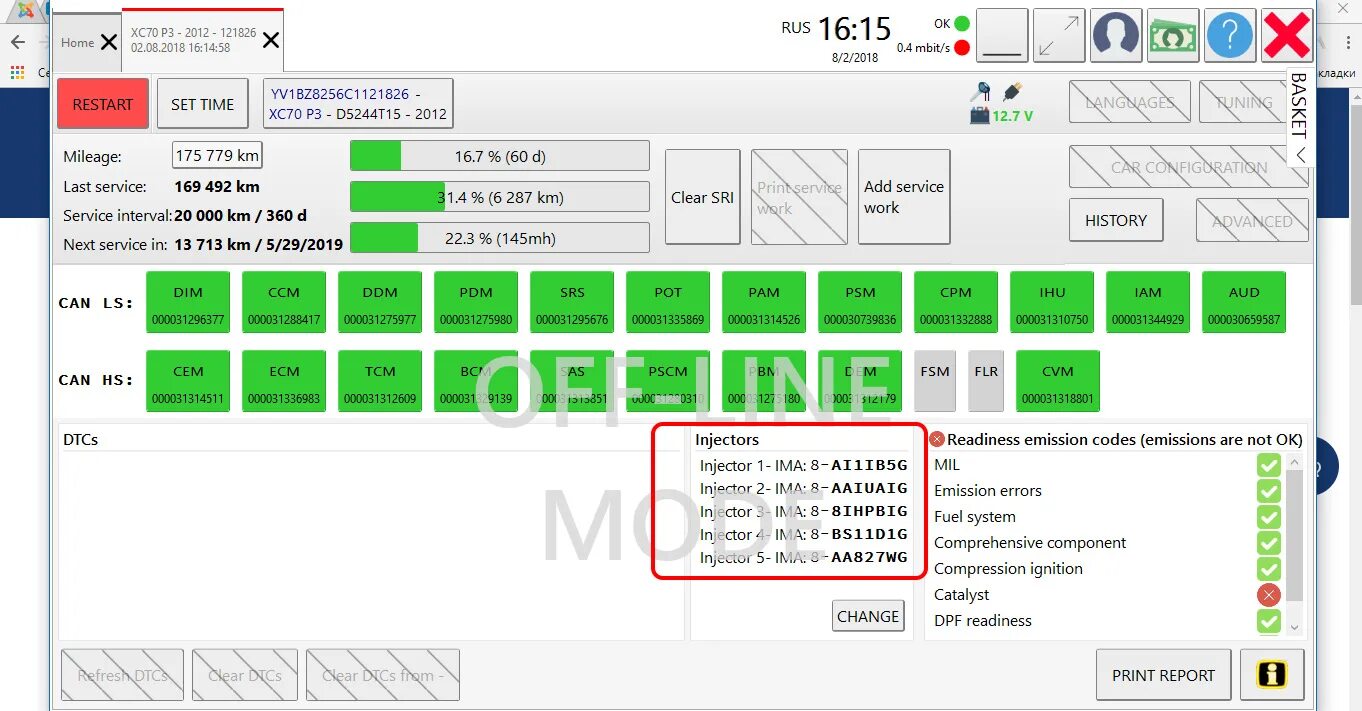Close the XC70 P3 tab

270,40
